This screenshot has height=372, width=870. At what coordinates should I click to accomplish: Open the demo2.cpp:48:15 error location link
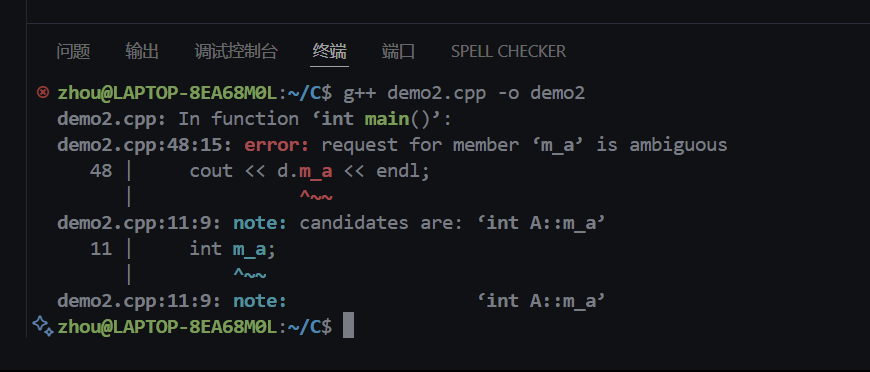point(145,145)
